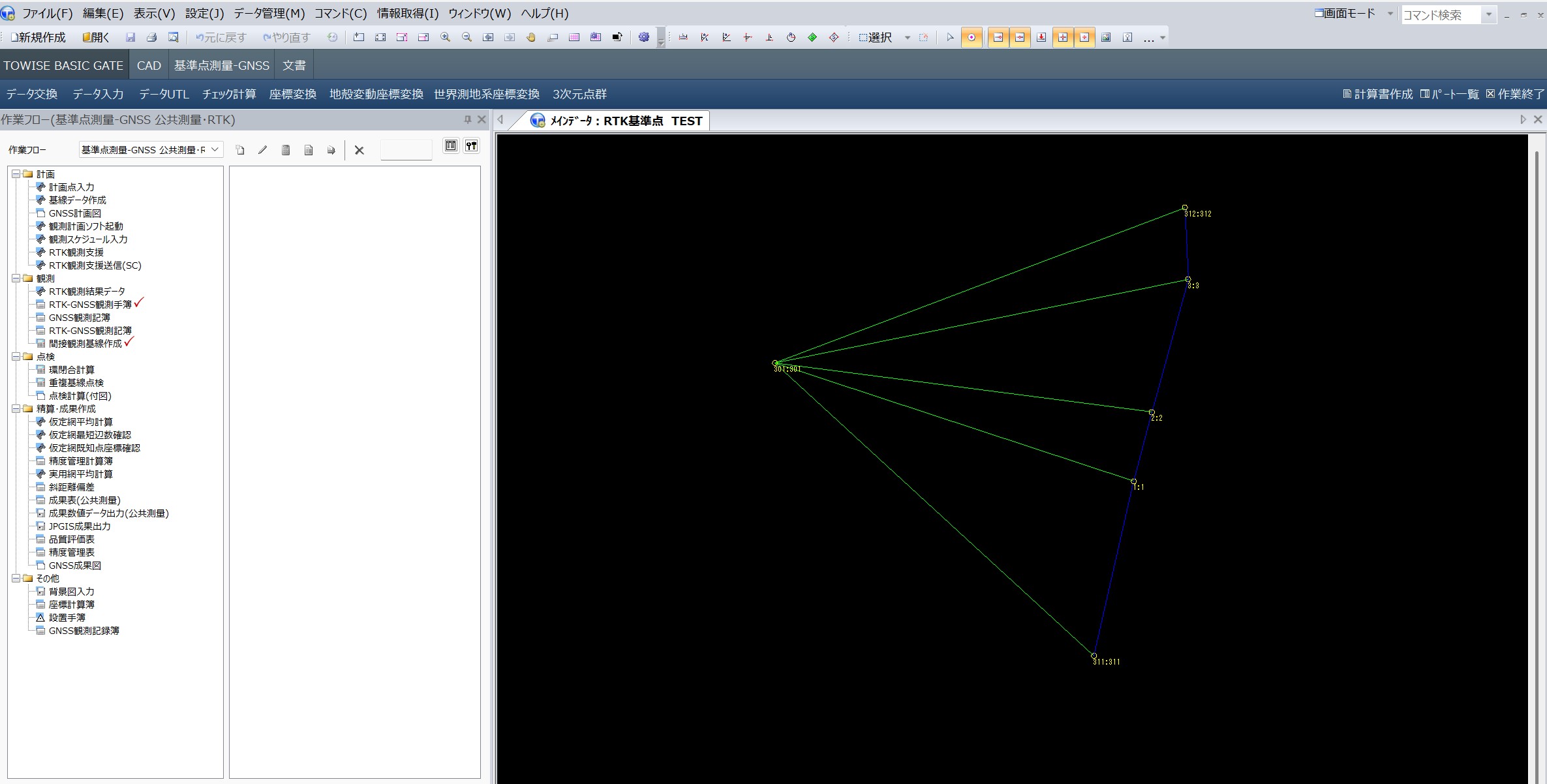
Task: Open the 選択 dropdown arrow
Action: [x=907, y=38]
